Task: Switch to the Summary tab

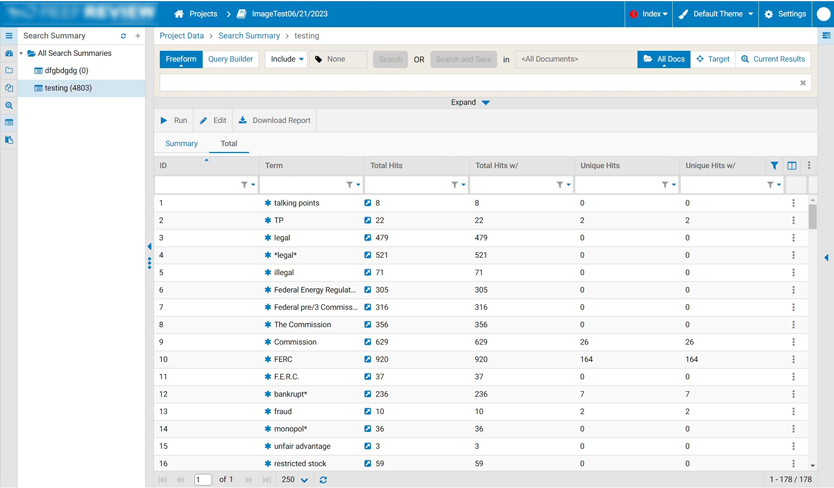Action: click(181, 144)
